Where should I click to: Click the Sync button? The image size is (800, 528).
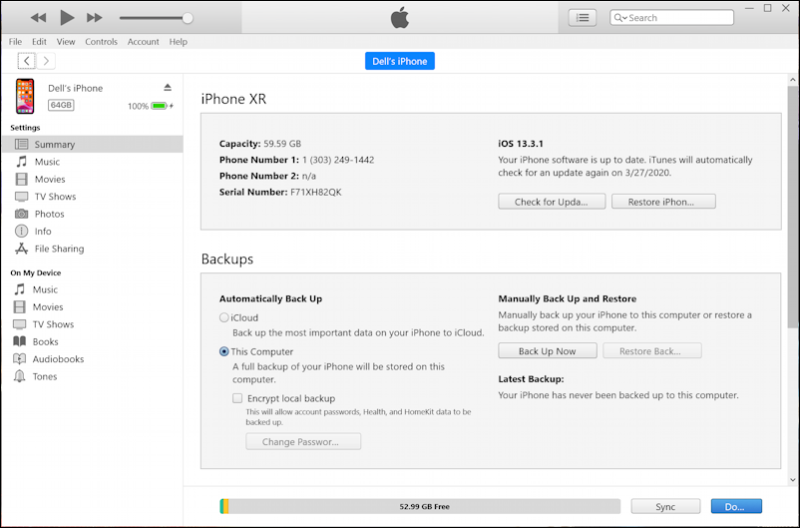[x=665, y=507]
